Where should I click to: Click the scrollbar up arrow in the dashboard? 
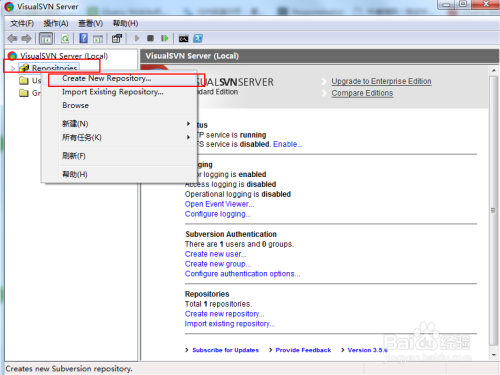(493, 71)
